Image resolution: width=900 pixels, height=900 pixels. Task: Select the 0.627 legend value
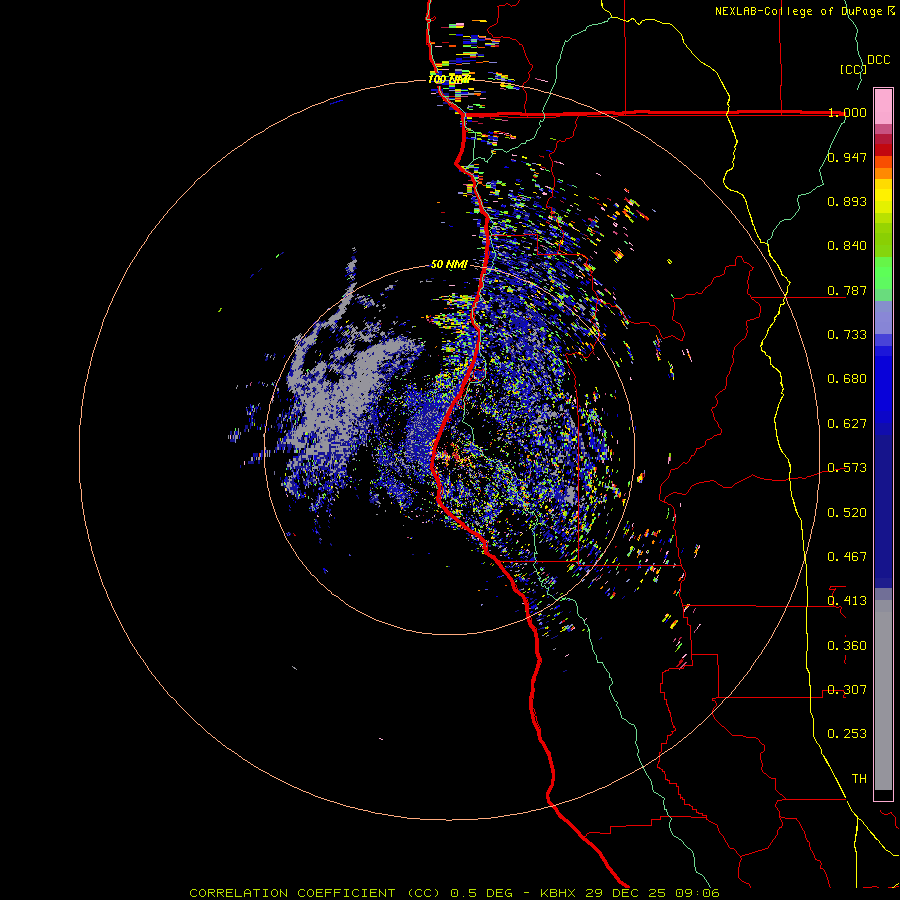coord(847,424)
